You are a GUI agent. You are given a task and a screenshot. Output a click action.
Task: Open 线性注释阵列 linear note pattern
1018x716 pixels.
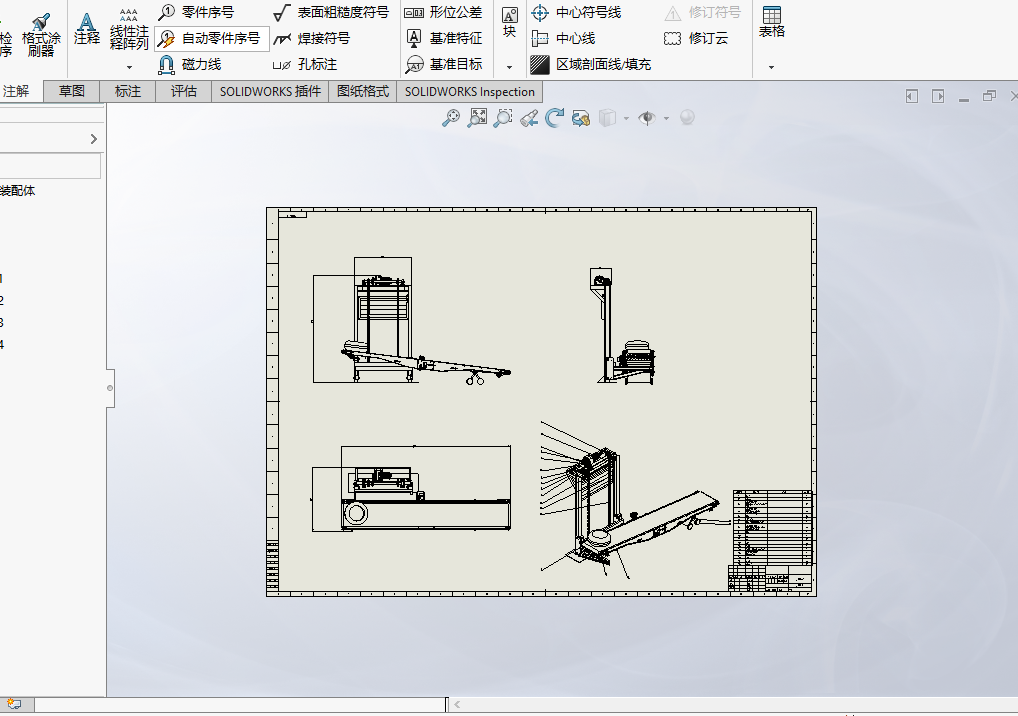129,30
